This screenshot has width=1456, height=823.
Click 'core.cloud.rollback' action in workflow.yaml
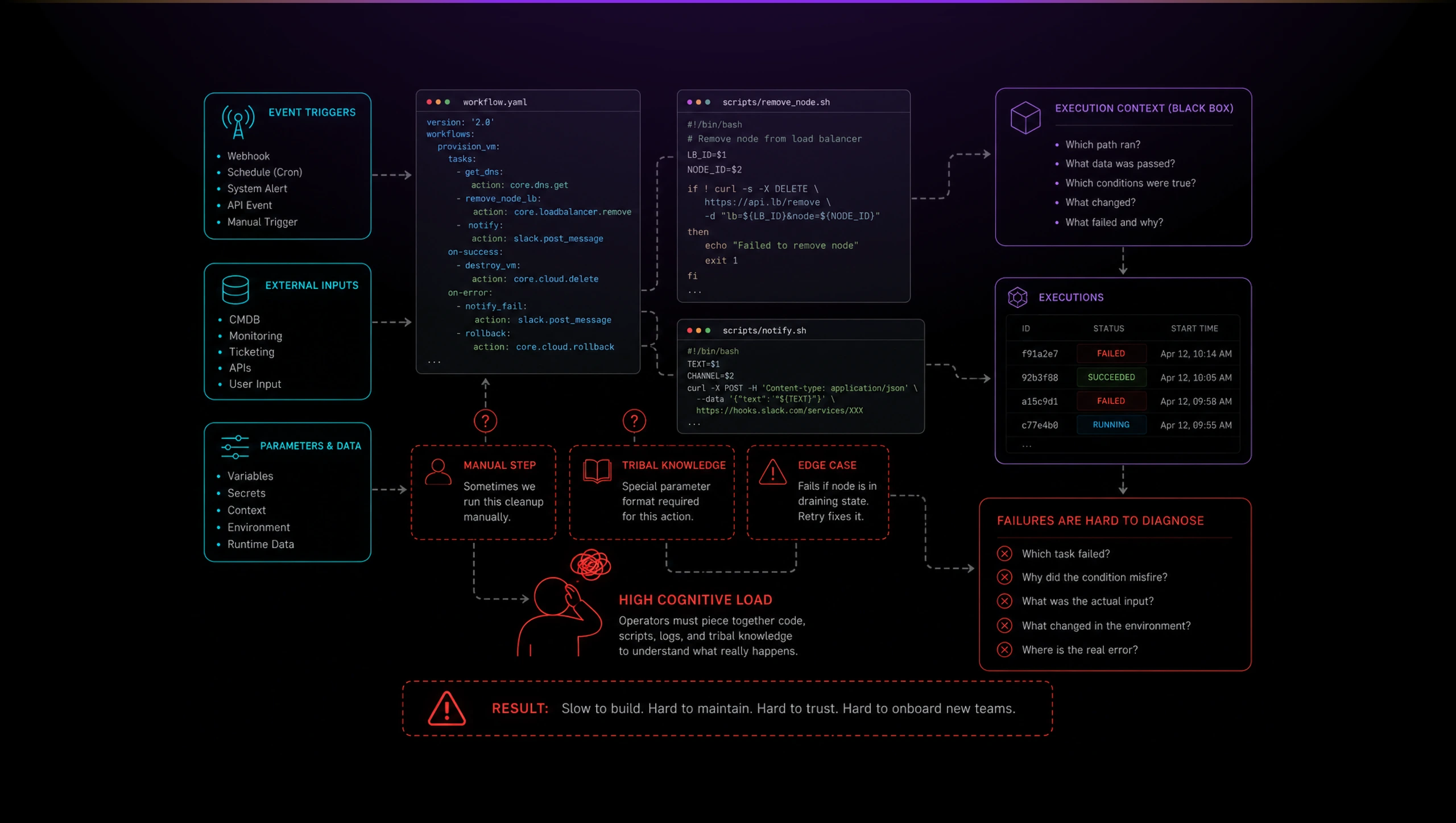coord(565,347)
